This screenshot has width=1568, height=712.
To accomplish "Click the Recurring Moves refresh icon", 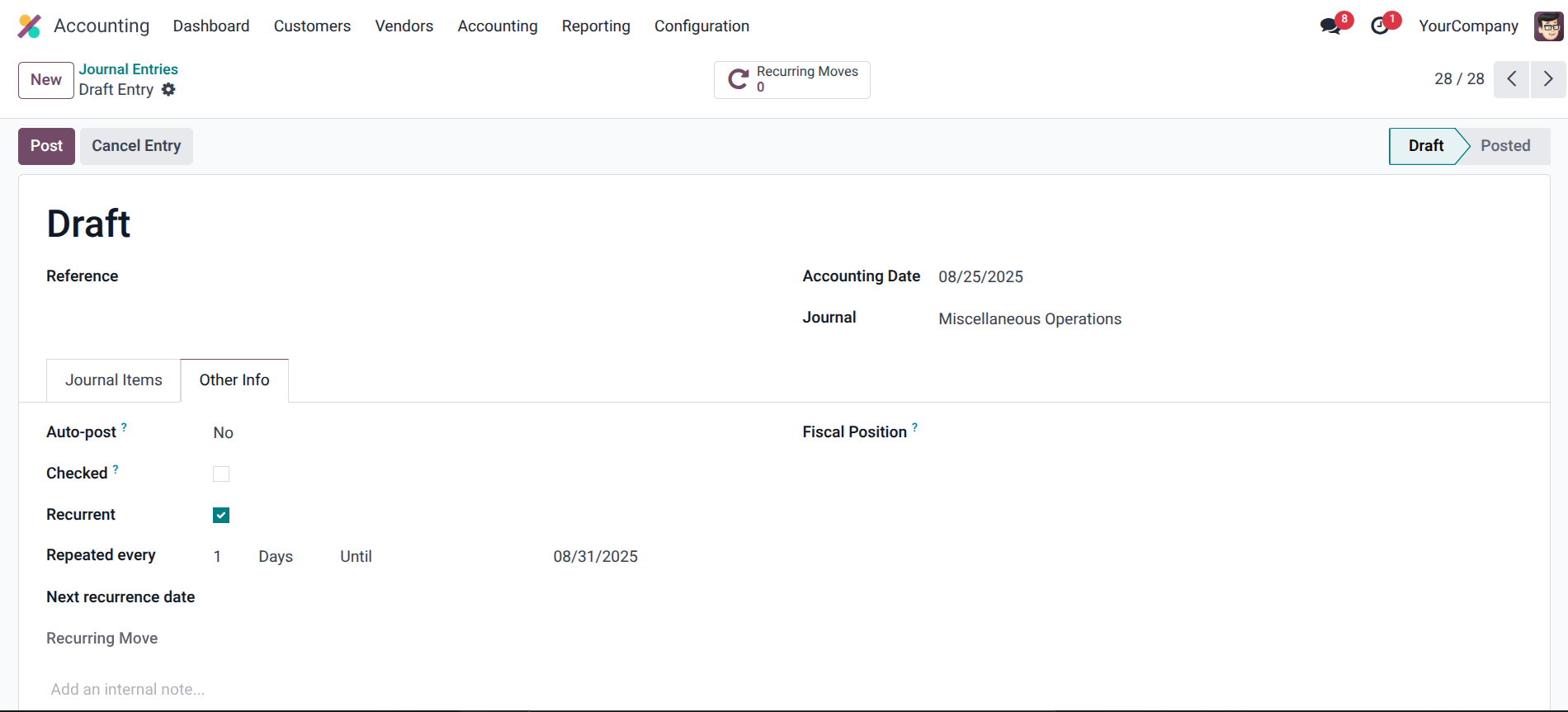I will [x=738, y=80].
